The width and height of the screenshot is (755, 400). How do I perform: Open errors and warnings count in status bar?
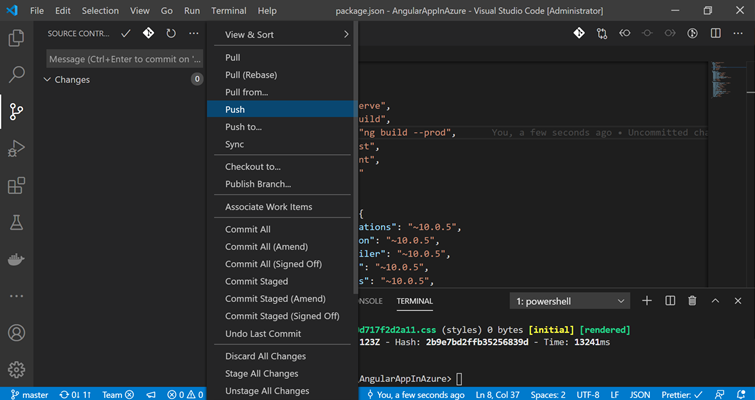(185, 395)
